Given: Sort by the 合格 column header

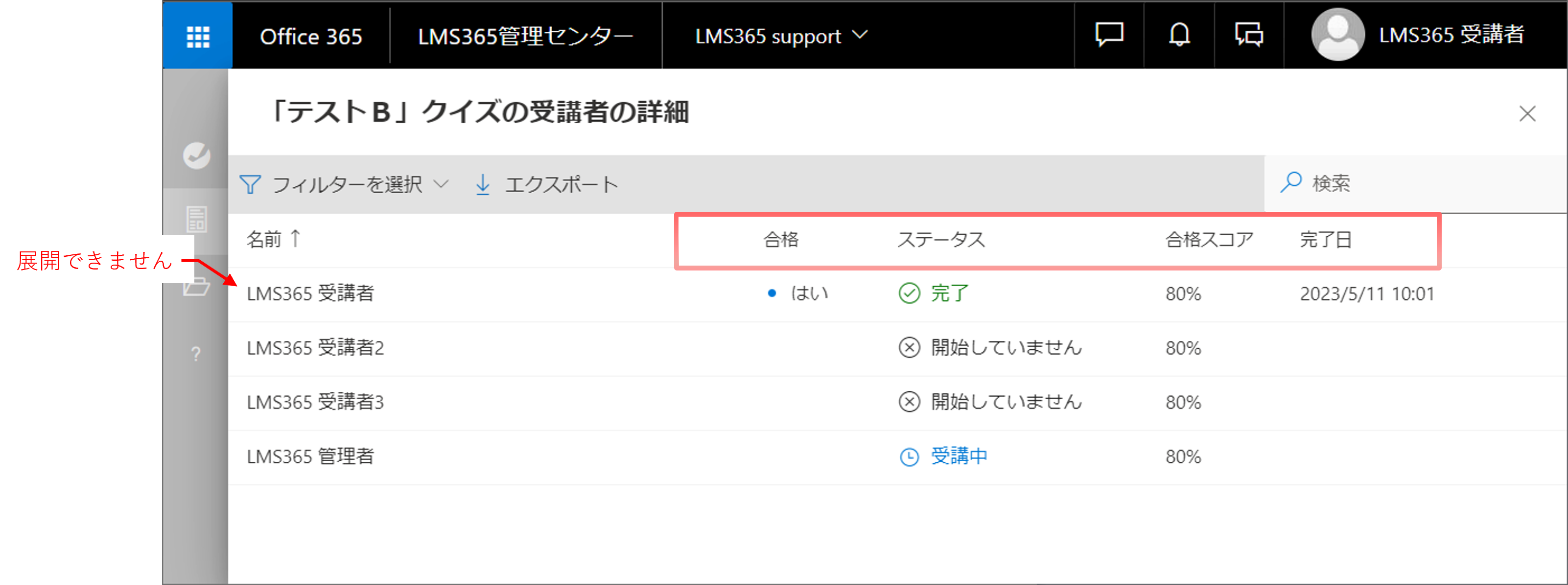Looking at the screenshot, I should [781, 240].
